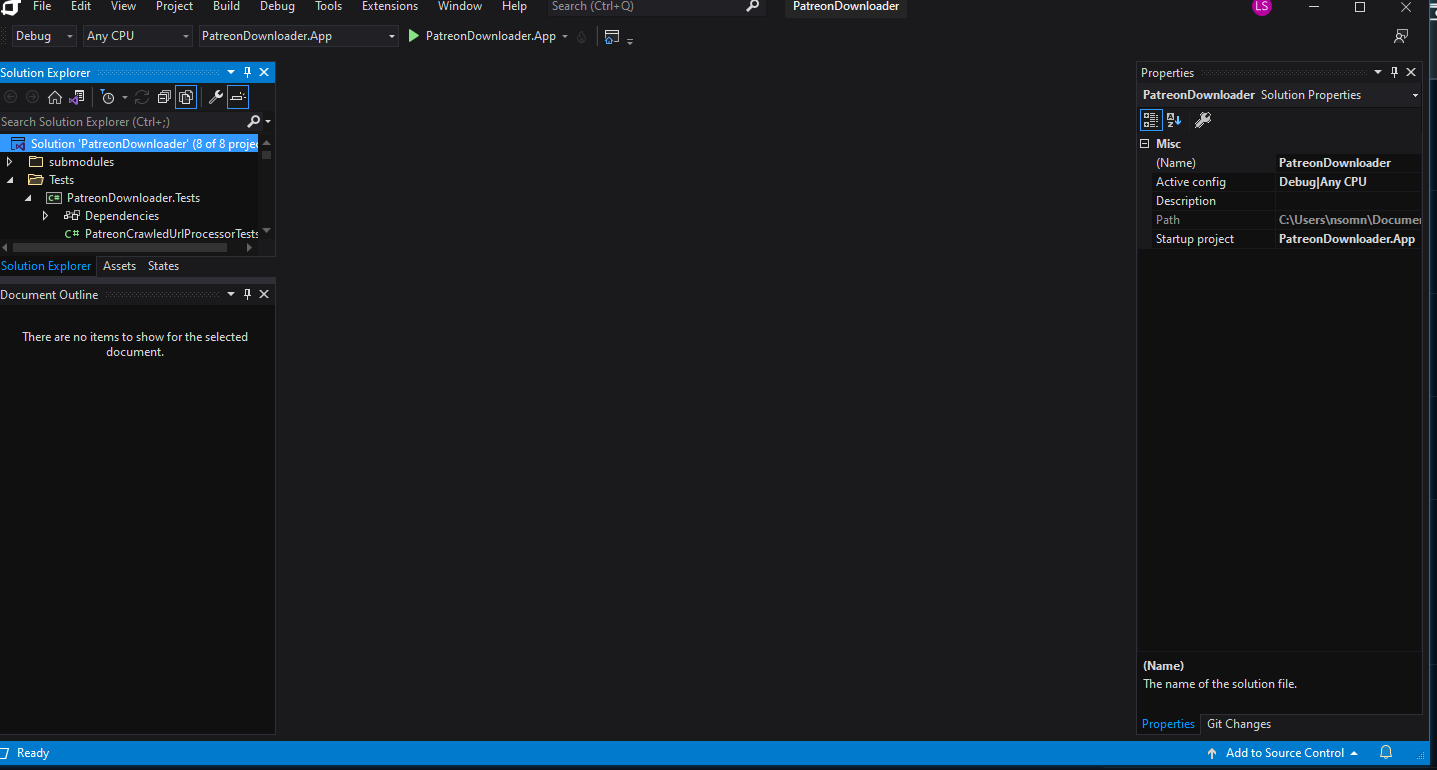Toggle Preview Selected Items in Solution Explorer

pyautogui.click(x=238, y=97)
